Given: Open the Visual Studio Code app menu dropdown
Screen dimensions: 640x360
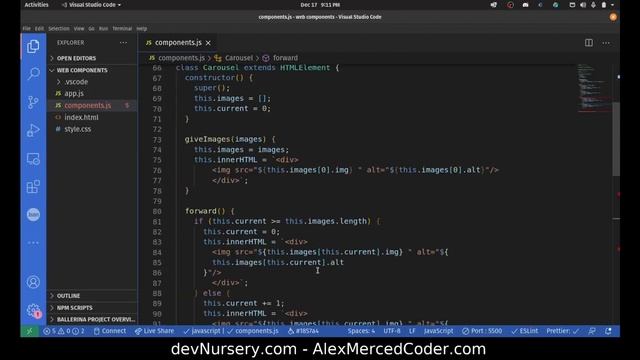Looking at the screenshot, I should [91, 5].
